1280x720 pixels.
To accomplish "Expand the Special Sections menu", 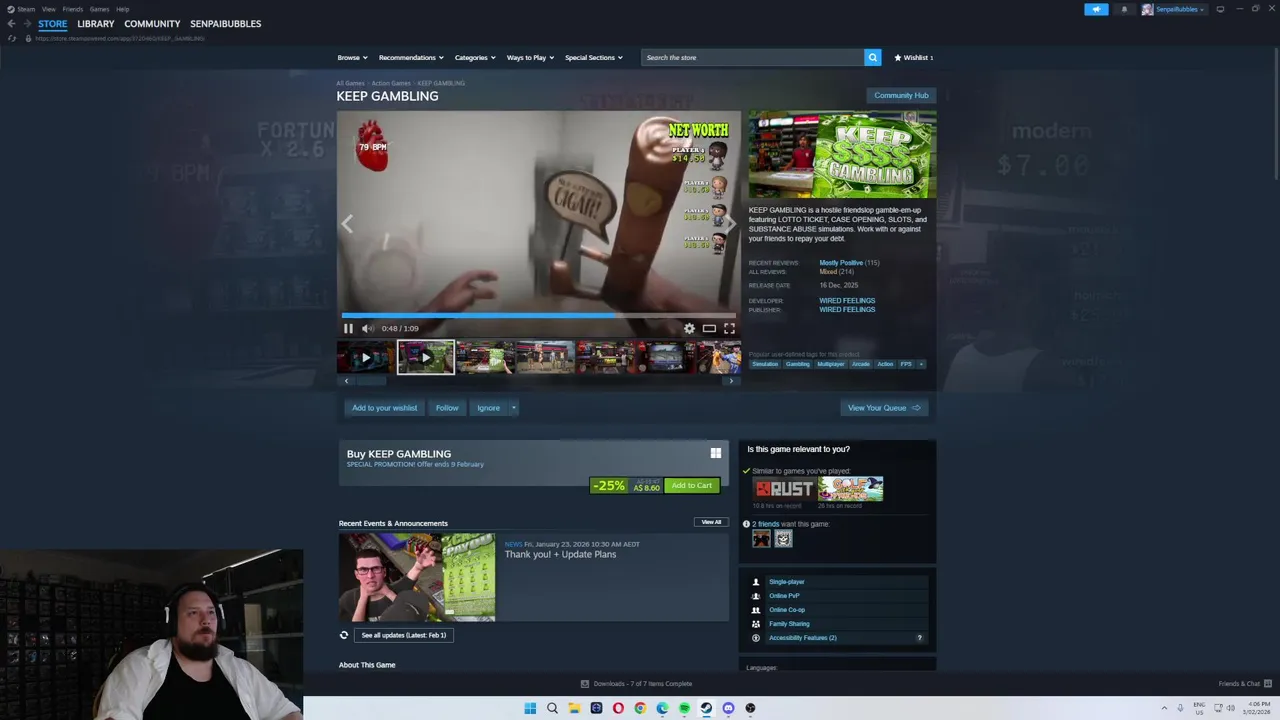I will [593, 57].
